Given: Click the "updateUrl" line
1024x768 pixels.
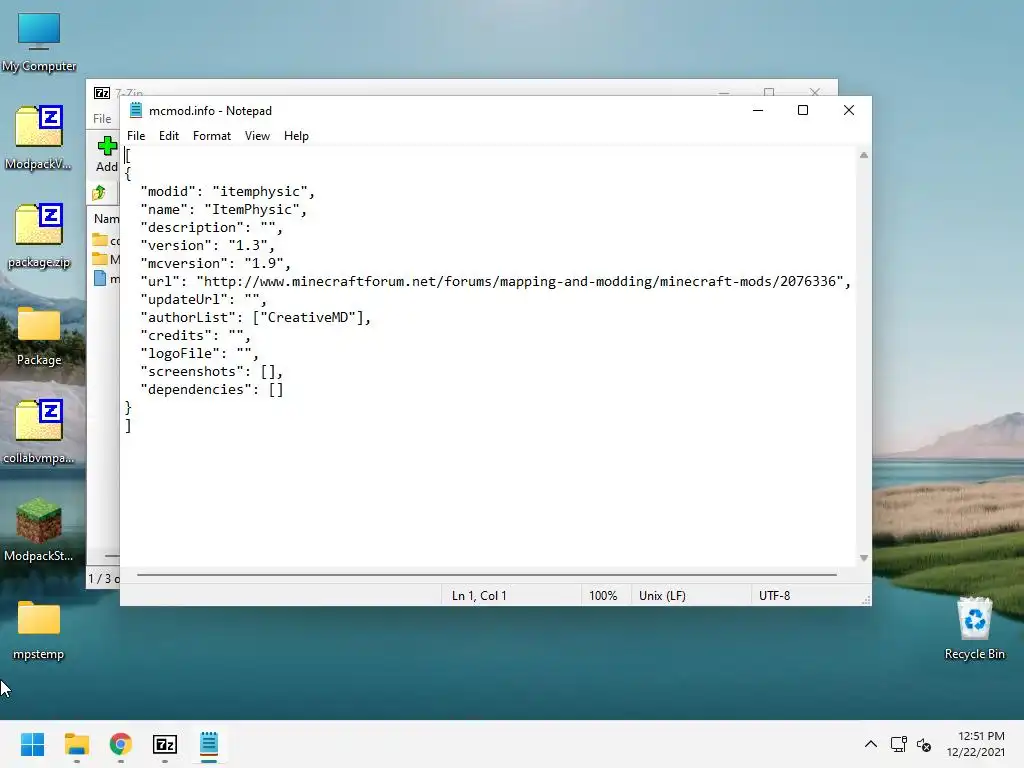Looking at the screenshot, I should 204,299.
